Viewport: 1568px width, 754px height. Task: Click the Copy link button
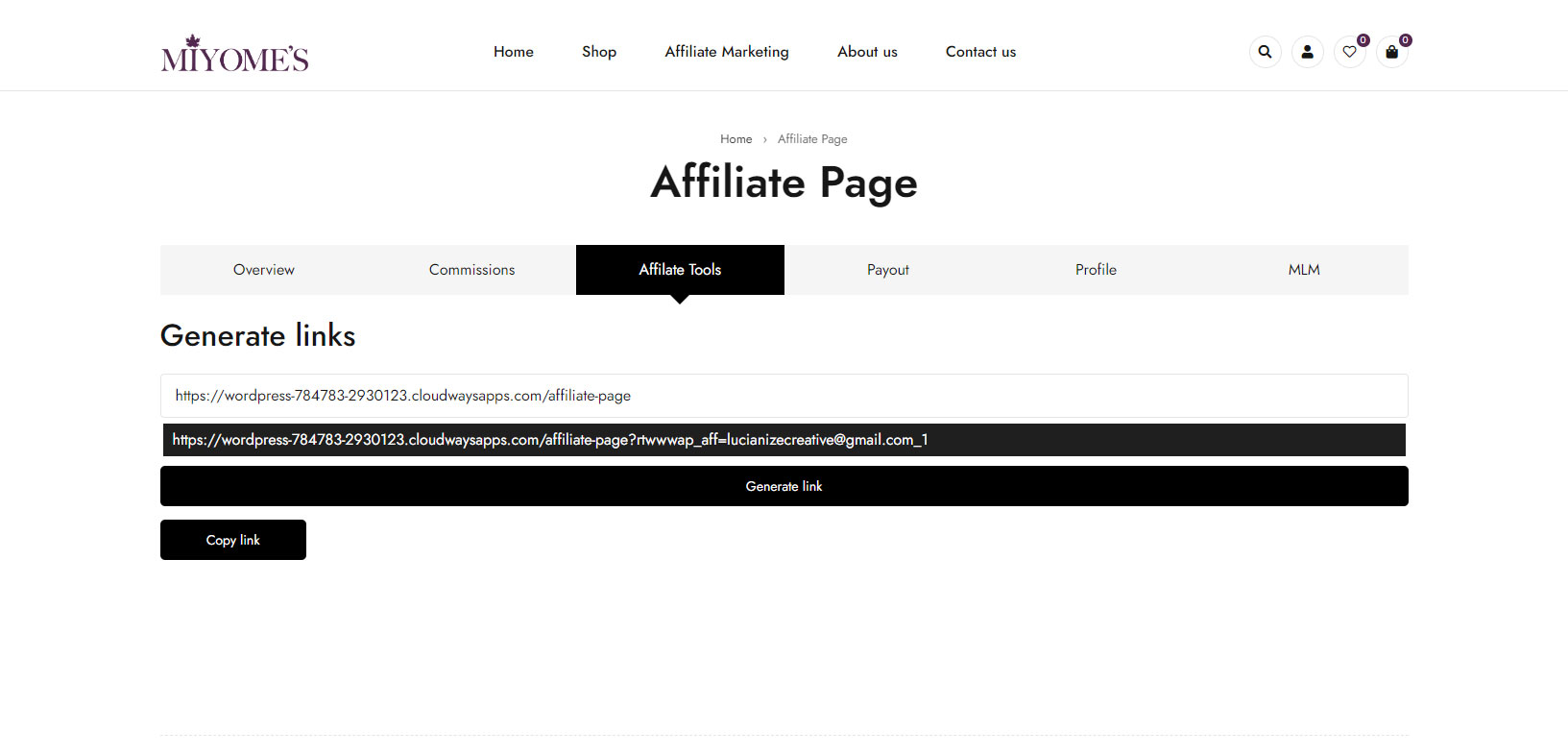pyautogui.click(x=233, y=540)
